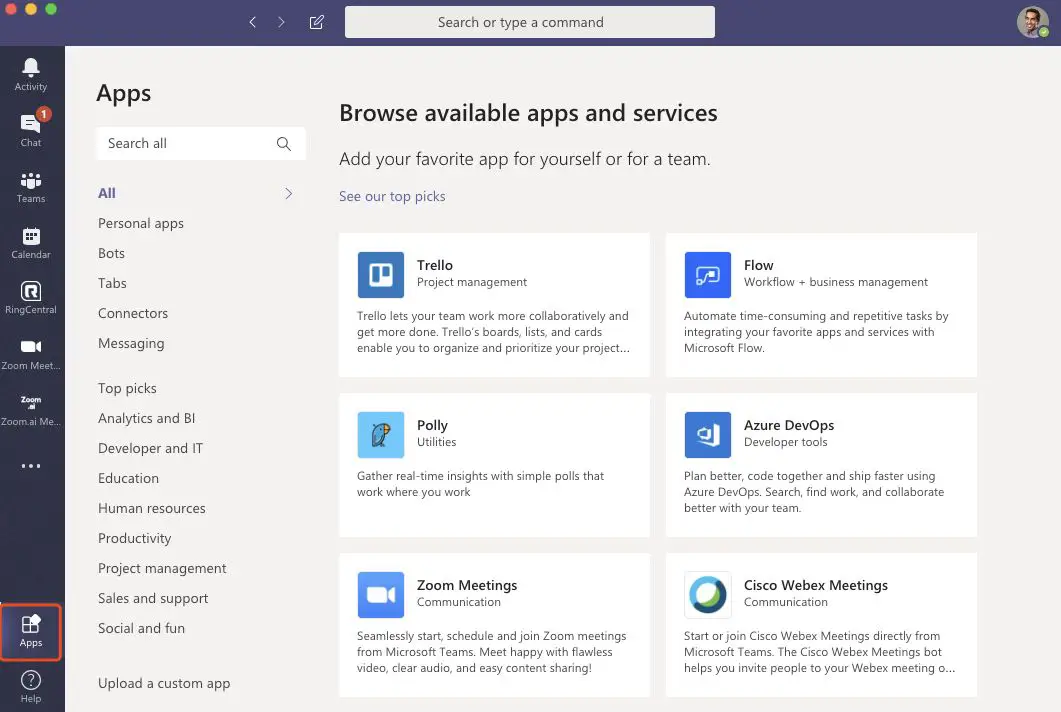This screenshot has width=1061, height=712.
Task: Select the Bots category
Action: click(111, 253)
